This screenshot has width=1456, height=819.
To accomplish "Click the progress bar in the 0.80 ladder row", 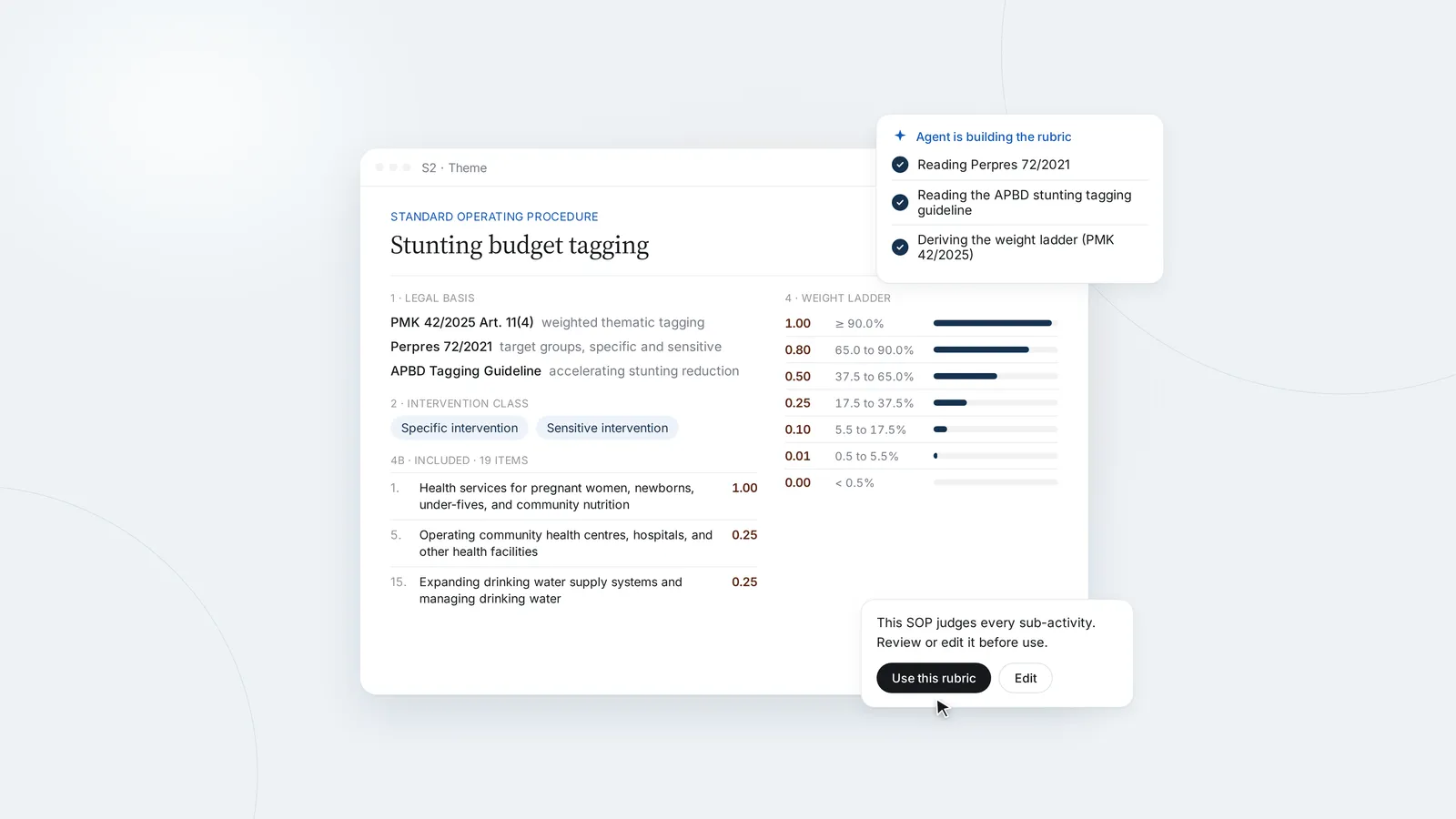I will point(996,349).
